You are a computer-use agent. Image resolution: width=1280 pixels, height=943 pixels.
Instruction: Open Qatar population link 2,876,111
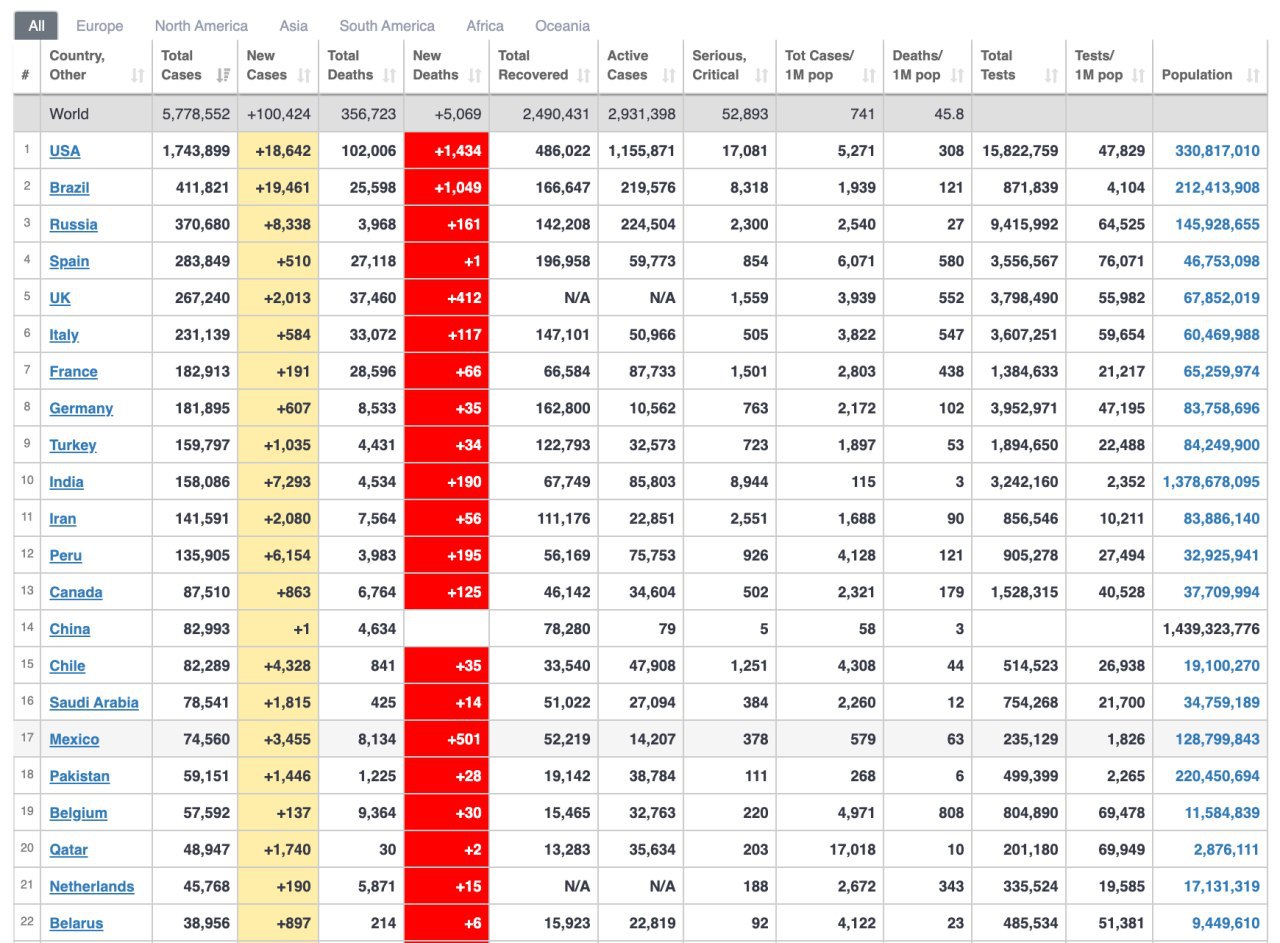(x=1227, y=850)
